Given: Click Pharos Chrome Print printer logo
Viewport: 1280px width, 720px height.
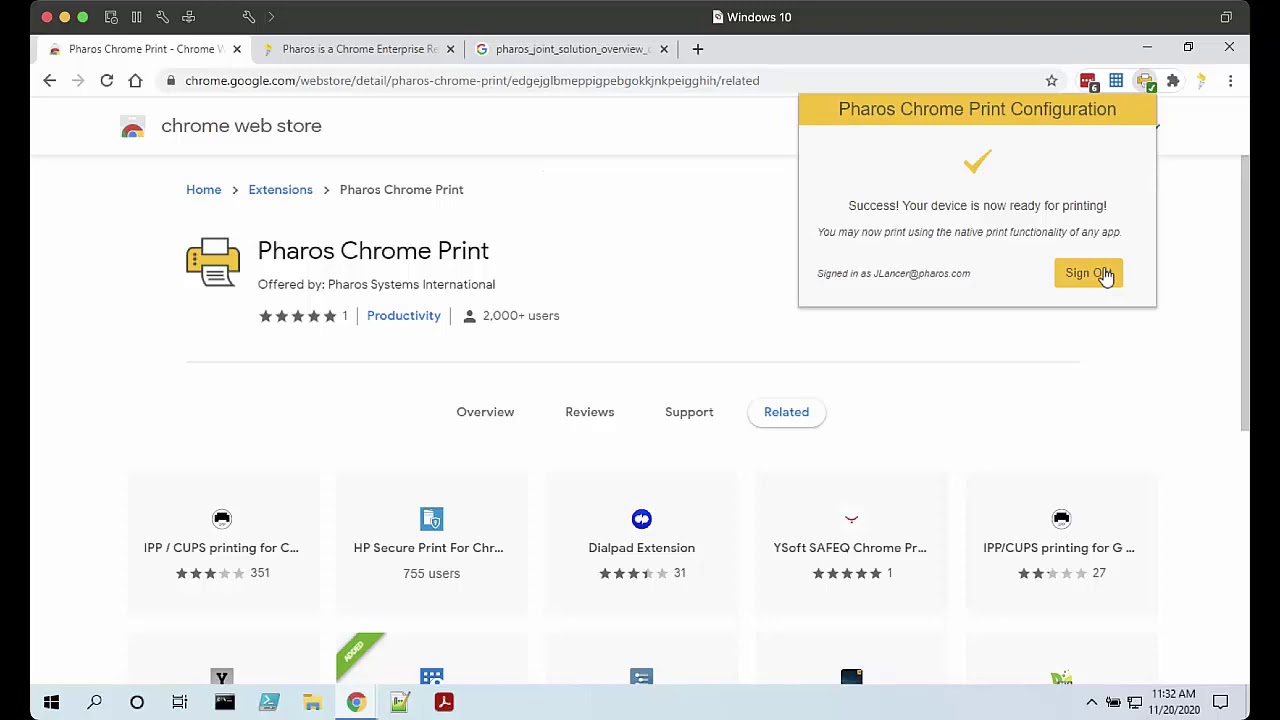Looking at the screenshot, I should [213, 262].
